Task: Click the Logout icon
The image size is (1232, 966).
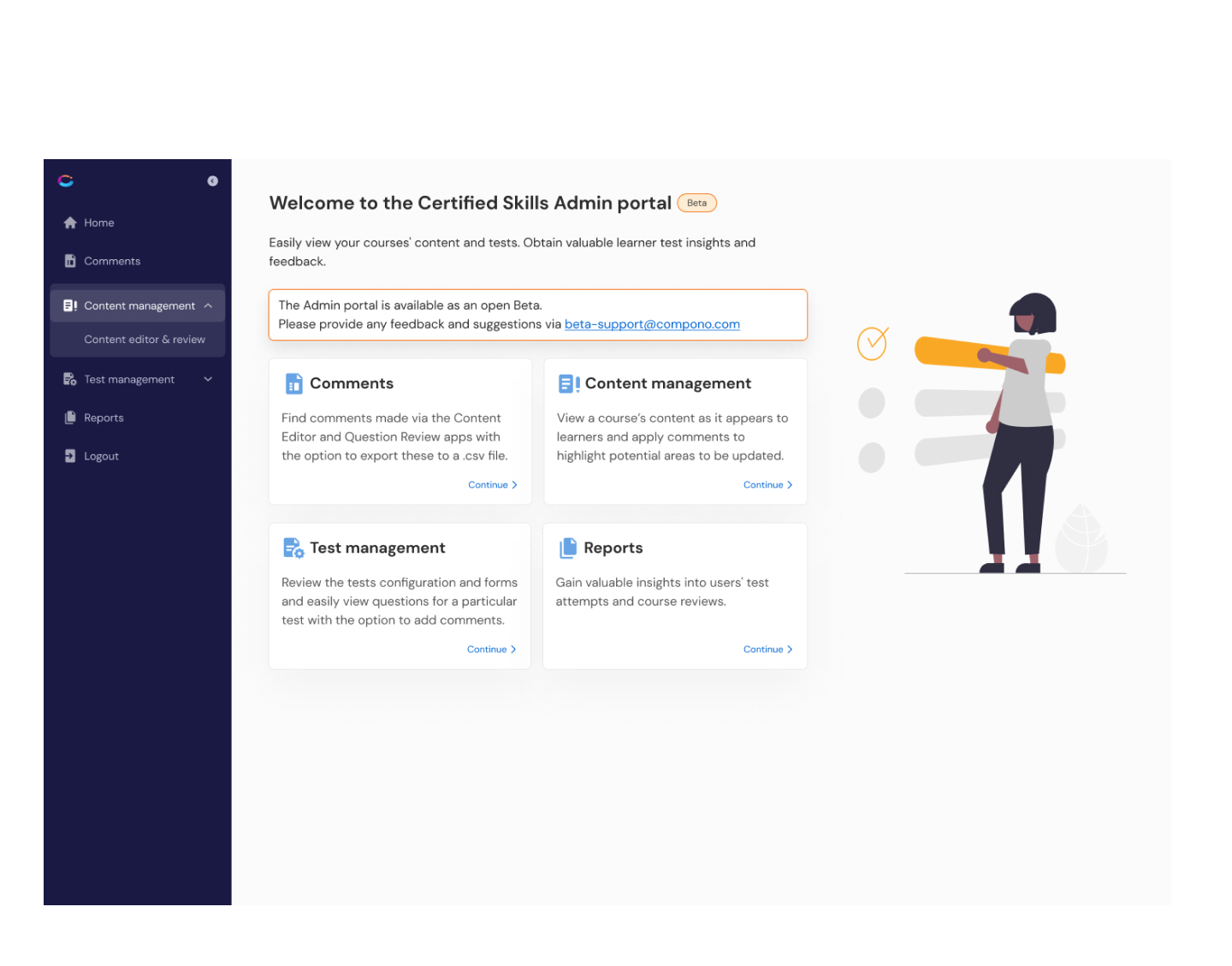Action: click(x=70, y=456)
